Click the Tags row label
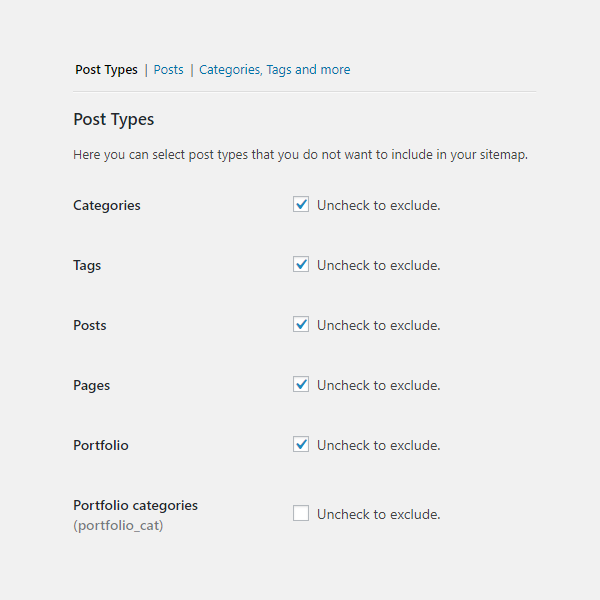Image resolution: width=600 pixels, height=600 pixels. tap(87, 265)
